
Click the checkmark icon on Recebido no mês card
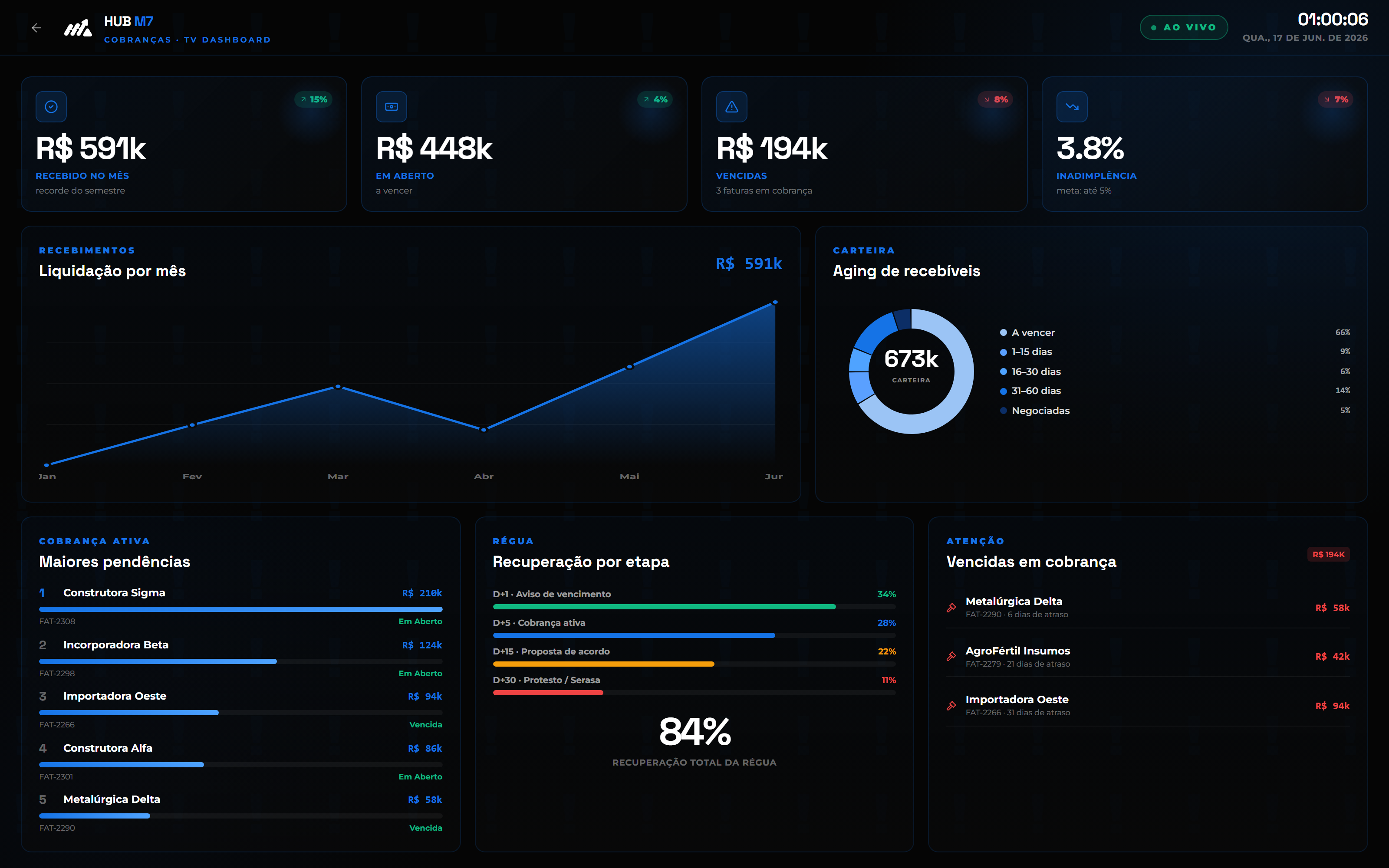coord(51,107)
